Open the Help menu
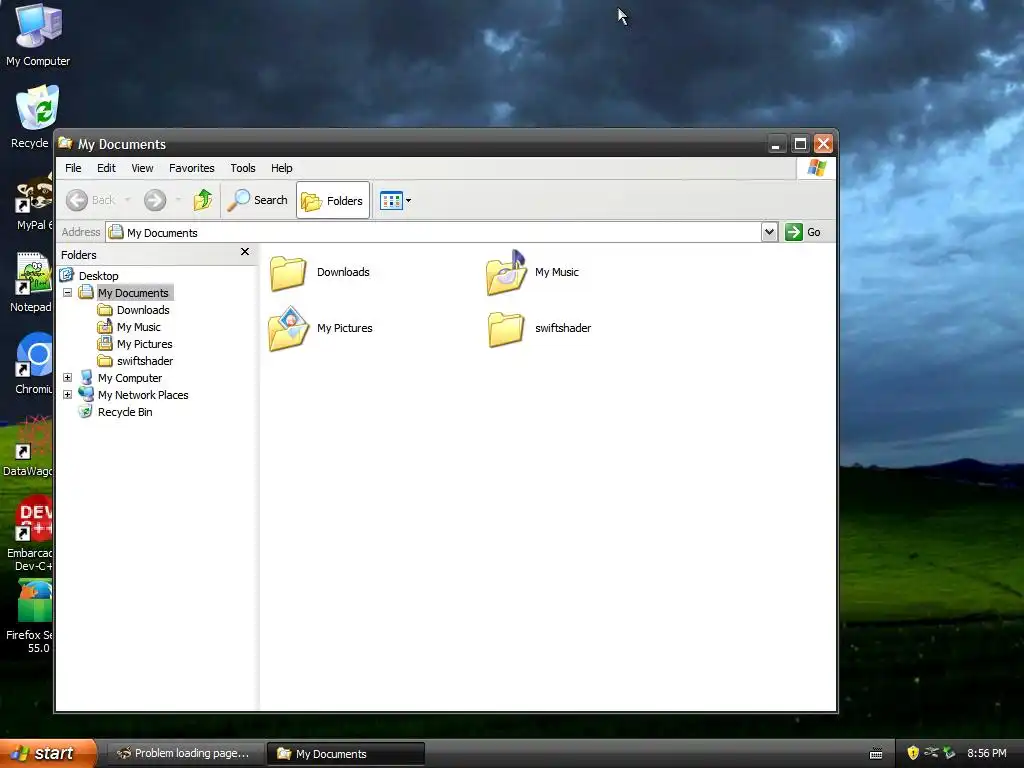This screenshot has width=1024, height=768. (281, 168)
